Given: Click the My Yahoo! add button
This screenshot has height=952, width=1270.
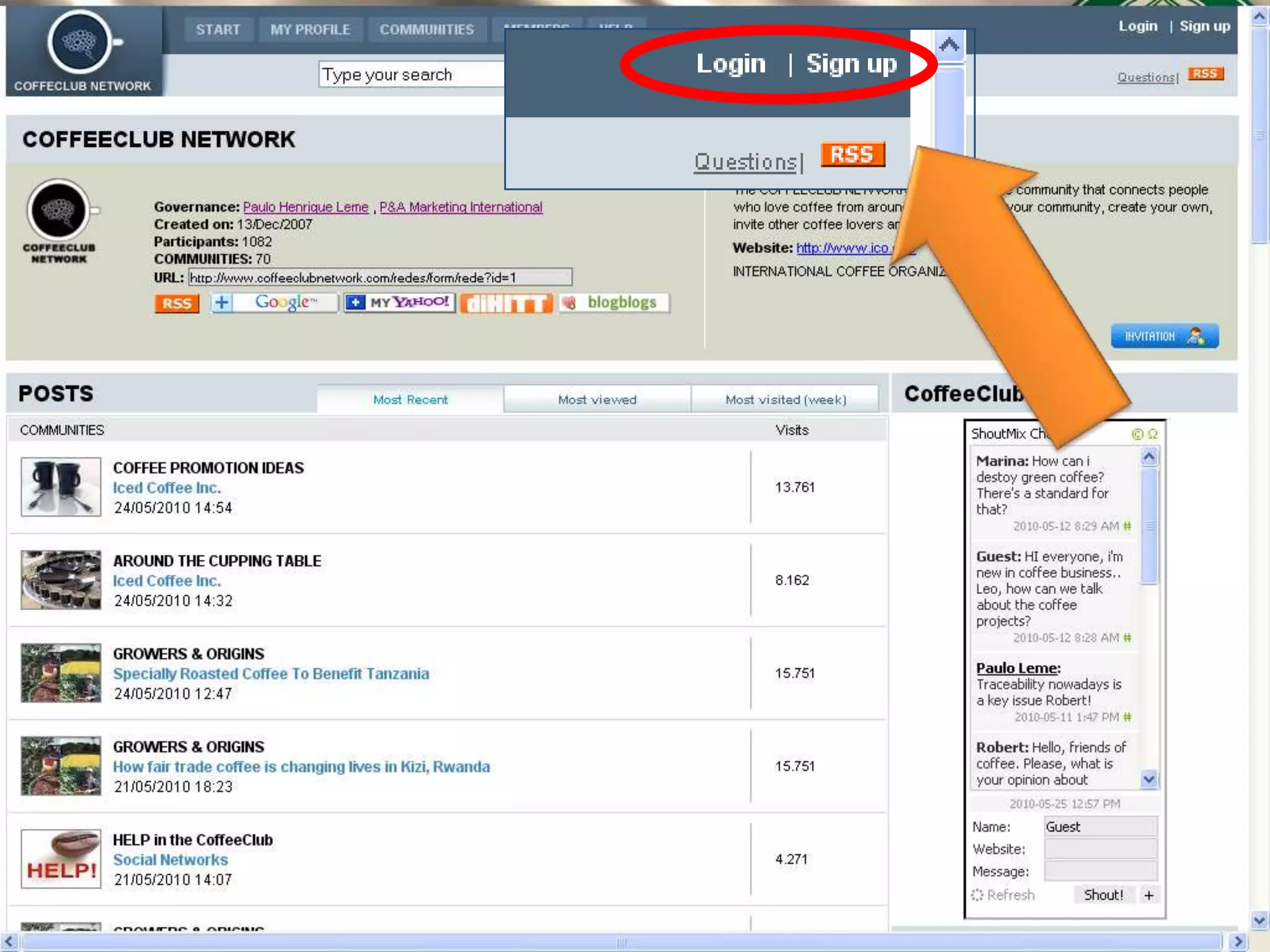Looking at the screenshot, I should (x=400, y=302).
